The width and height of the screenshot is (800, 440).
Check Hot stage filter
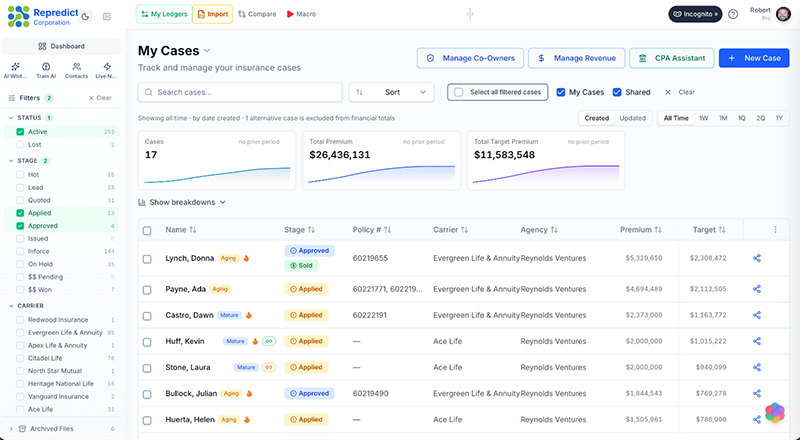[20, 175]
